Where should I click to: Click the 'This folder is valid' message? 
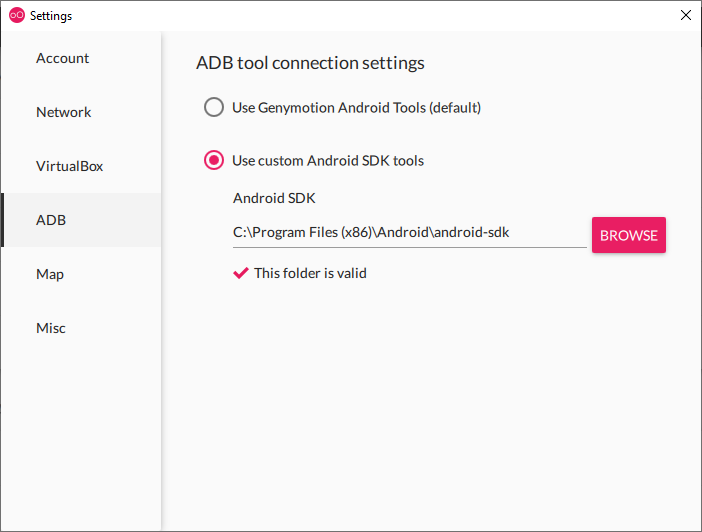tap(310, 272)
